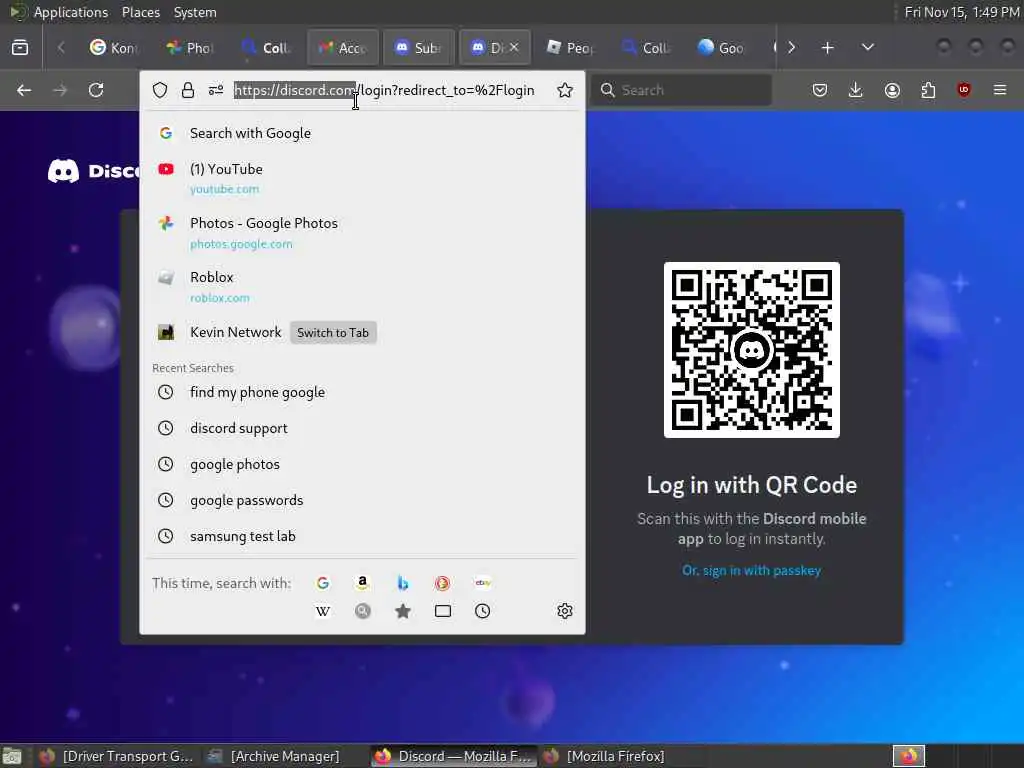
Task: Open the Places menu
Action: [140, 12]
